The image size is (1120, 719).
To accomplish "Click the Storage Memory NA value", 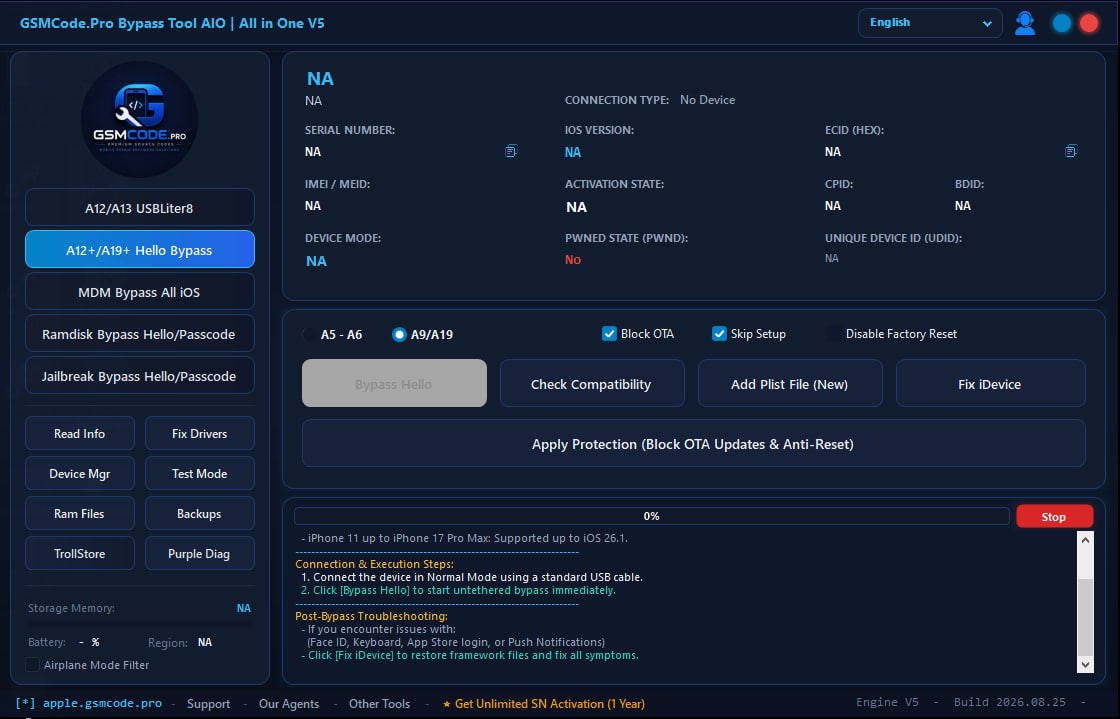I will [244, 608].
